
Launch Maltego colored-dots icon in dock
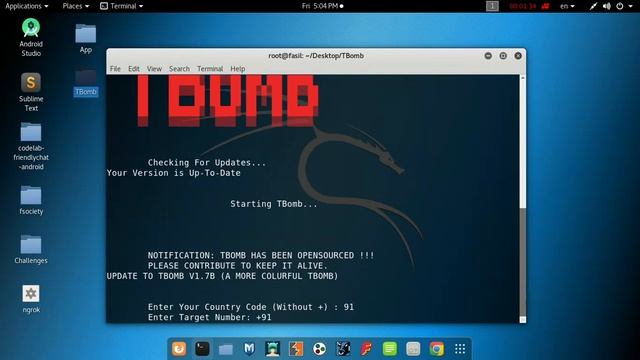coord(320,349)
